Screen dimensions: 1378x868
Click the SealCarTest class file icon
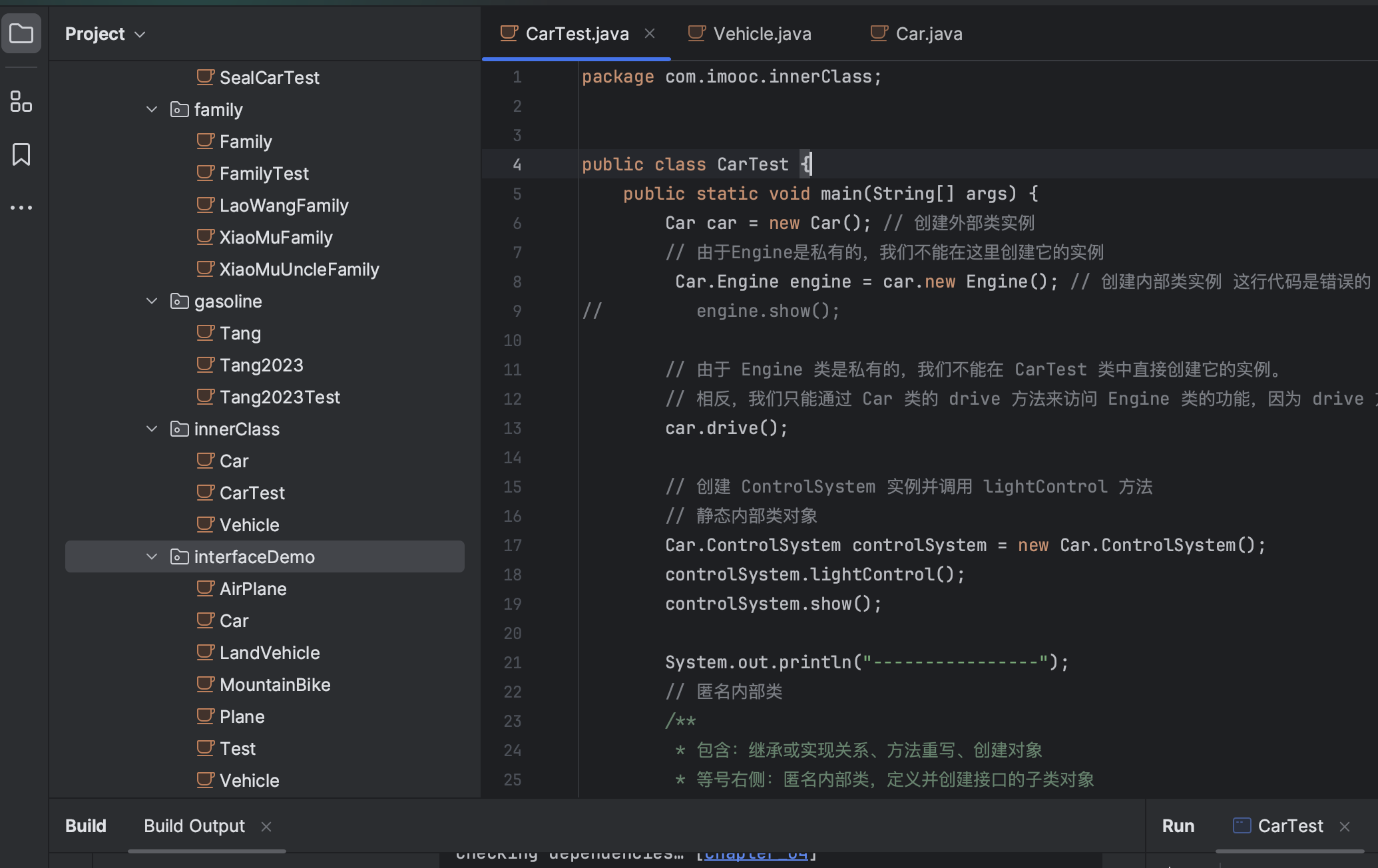[x=206, y=77]
